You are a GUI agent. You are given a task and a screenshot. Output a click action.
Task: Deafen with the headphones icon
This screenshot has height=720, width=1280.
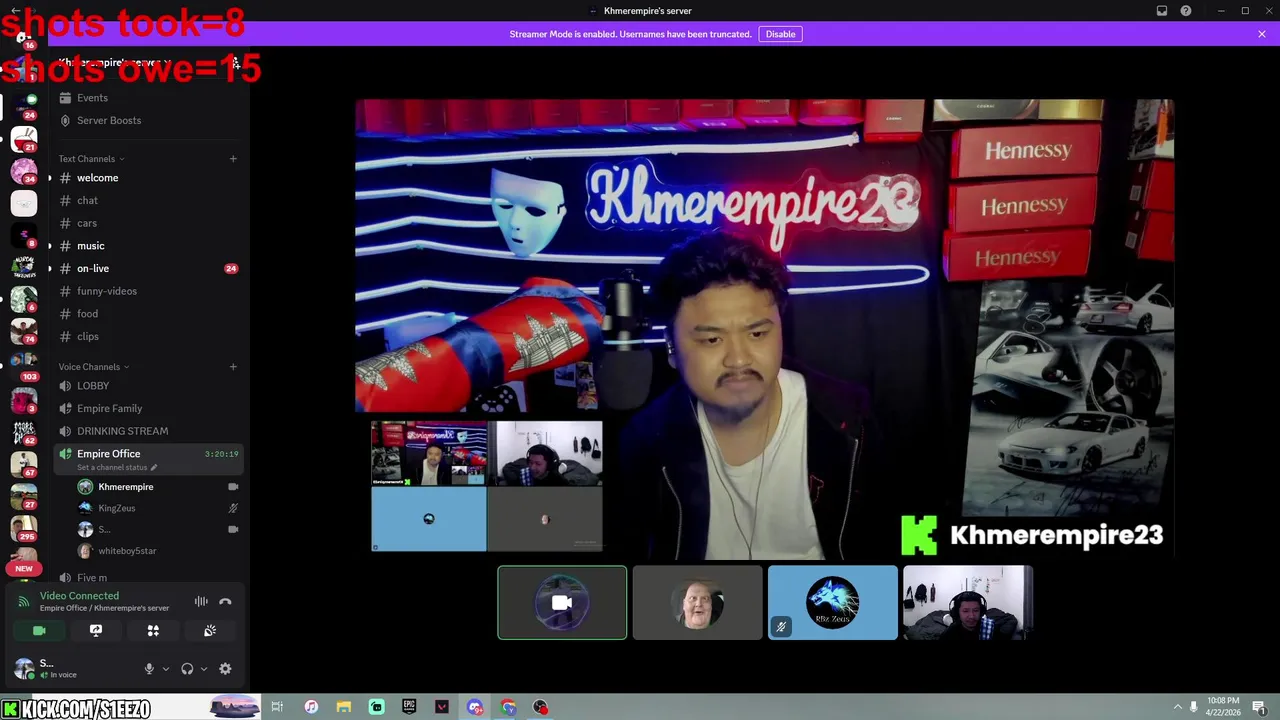pyautogui.click(x=187, y=669)
